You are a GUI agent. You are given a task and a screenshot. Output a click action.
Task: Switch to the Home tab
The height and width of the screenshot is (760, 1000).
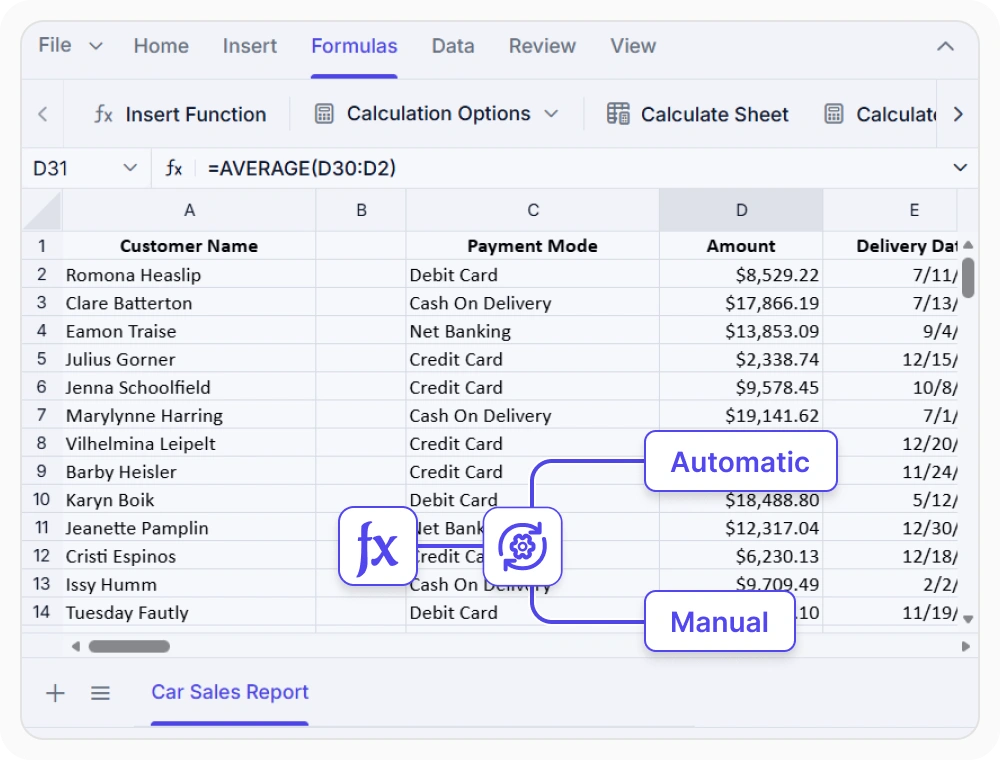pos(161,46)
